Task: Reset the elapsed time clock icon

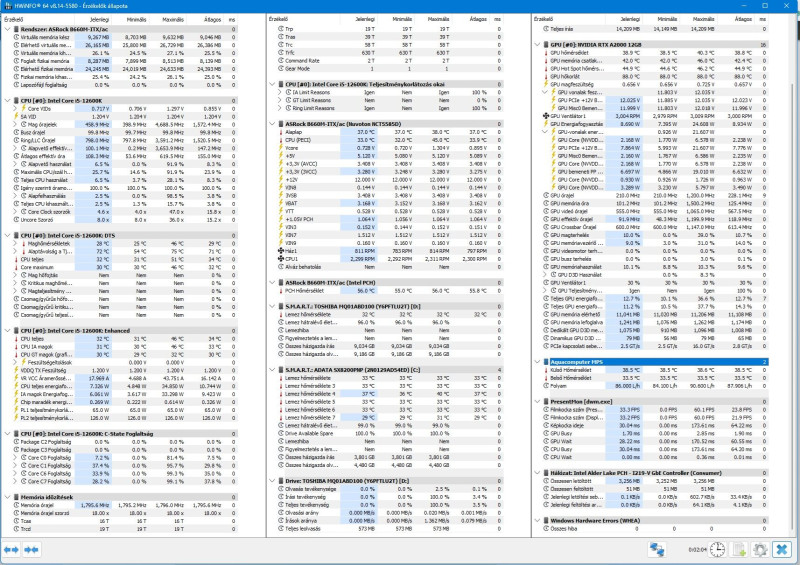Action: pyautogui.click(x=717, y=550)
